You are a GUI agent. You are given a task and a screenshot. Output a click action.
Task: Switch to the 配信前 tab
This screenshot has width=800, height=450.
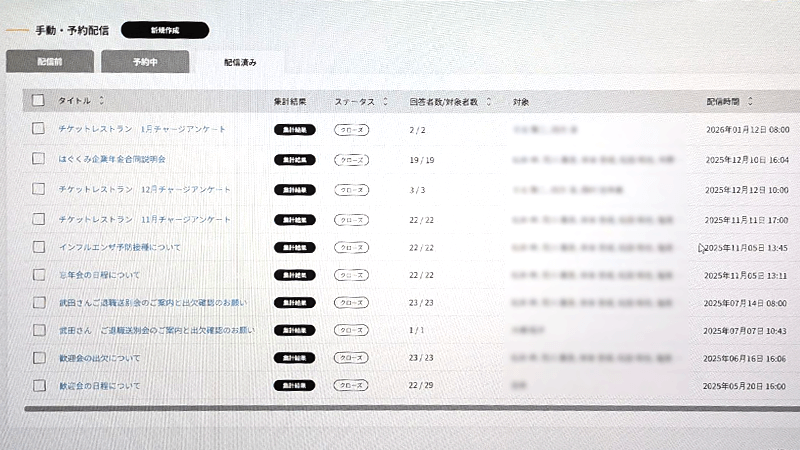(50, 62)
